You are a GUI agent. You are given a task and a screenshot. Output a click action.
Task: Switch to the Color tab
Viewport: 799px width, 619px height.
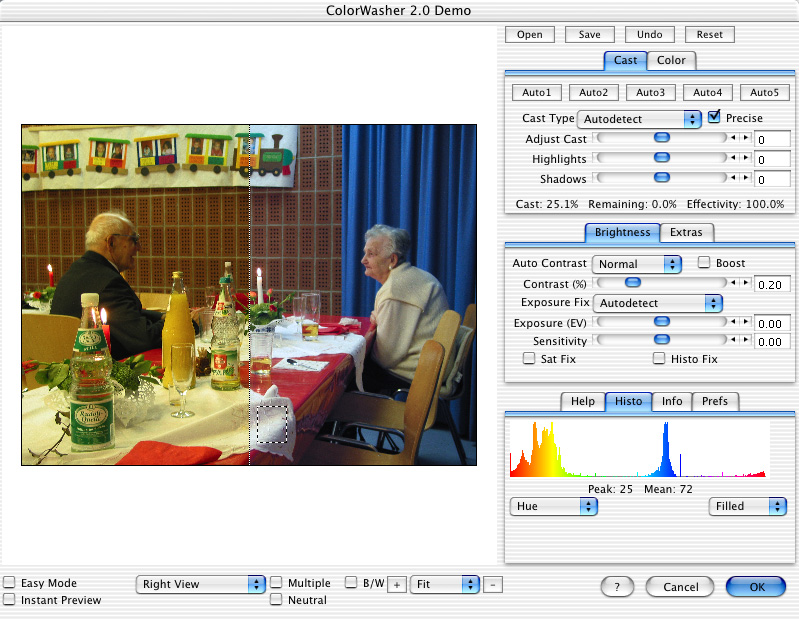point(671,60)
